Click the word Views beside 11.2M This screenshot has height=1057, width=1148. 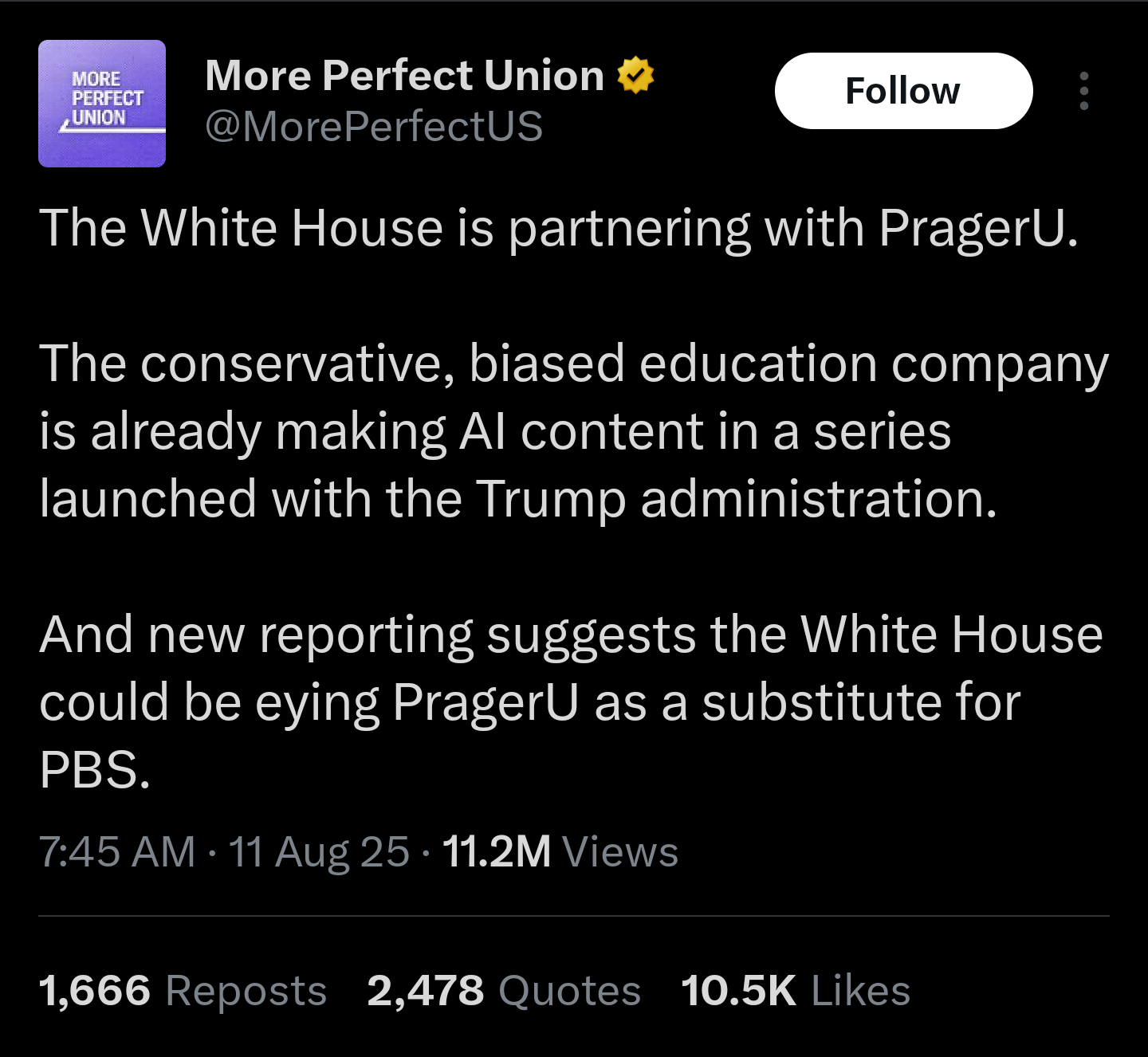[x=620, y=851]
